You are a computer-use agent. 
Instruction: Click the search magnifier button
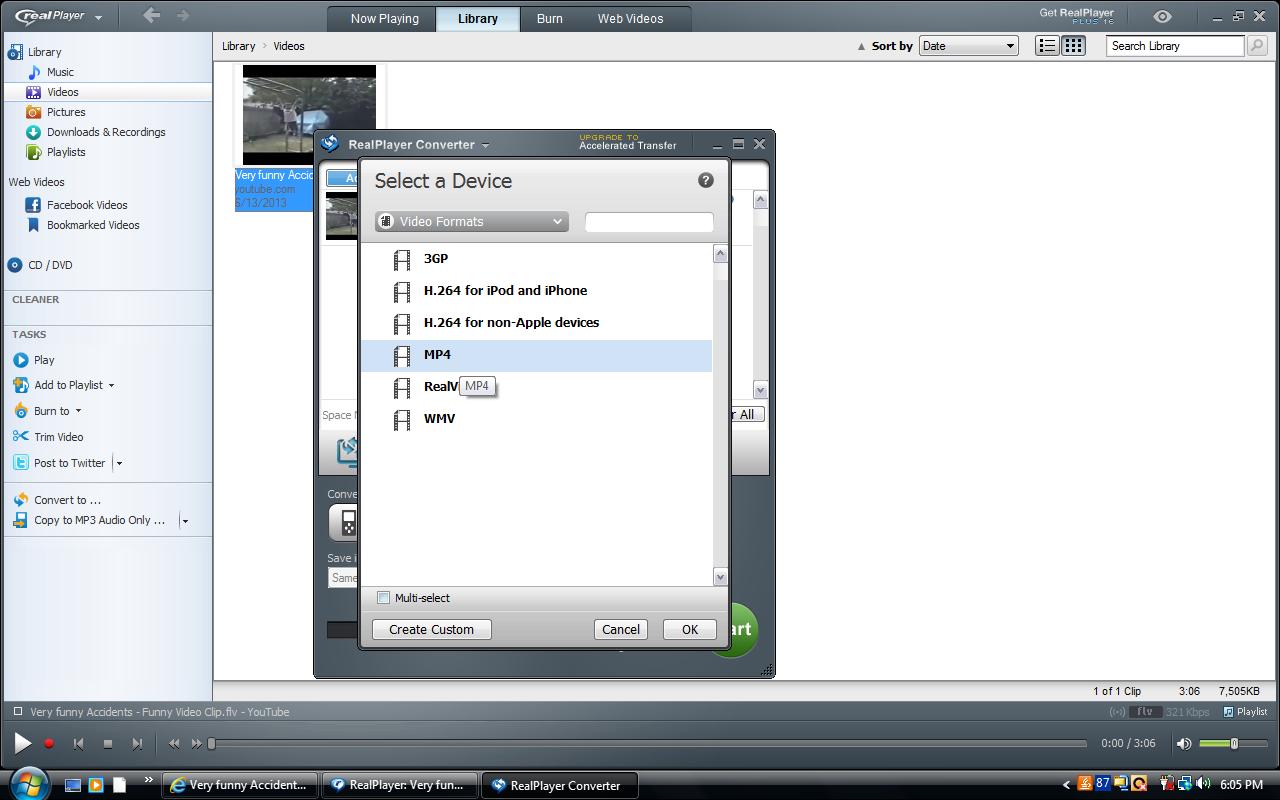point(1257,46)
